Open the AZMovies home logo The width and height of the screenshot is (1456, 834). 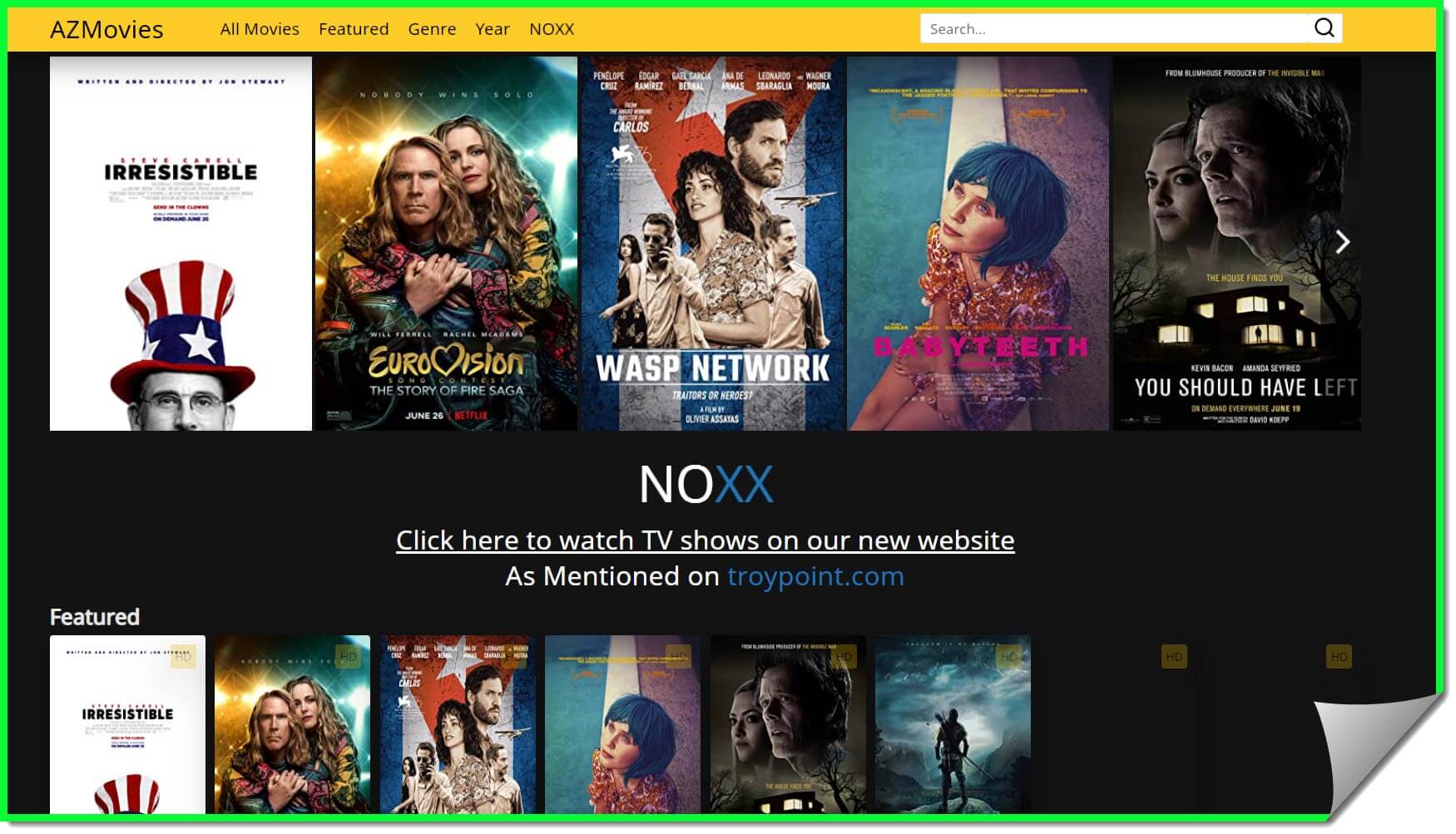pos(106,29)
